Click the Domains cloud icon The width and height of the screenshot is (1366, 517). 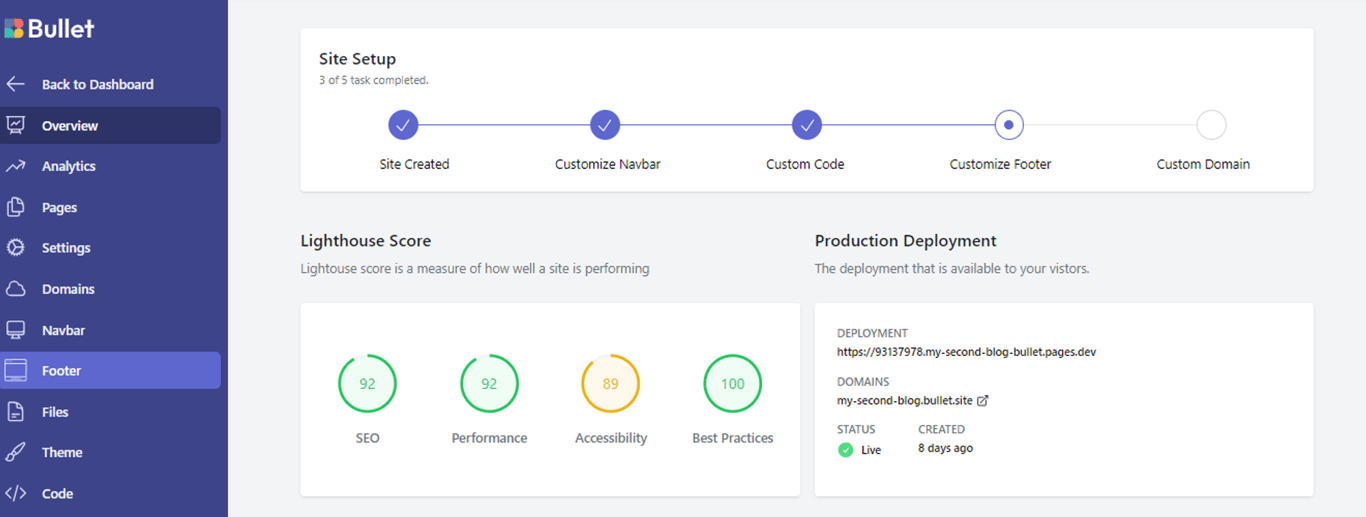click(15, 289)
